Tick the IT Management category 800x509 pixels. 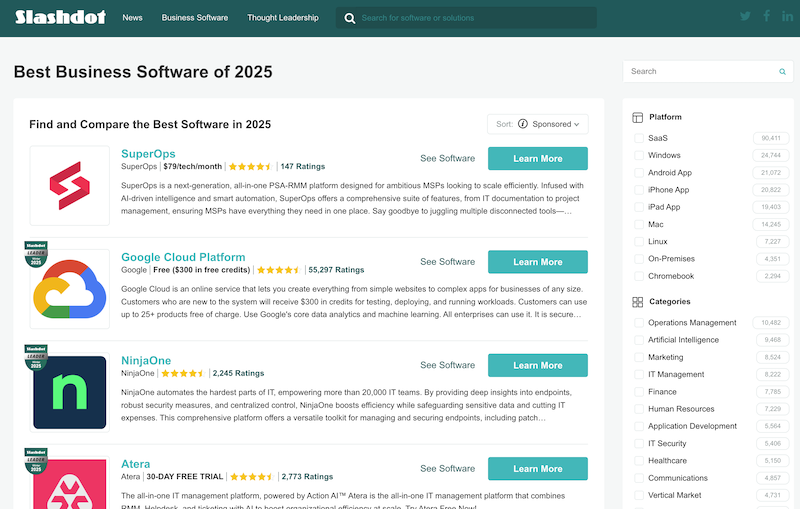click(638, 374)
